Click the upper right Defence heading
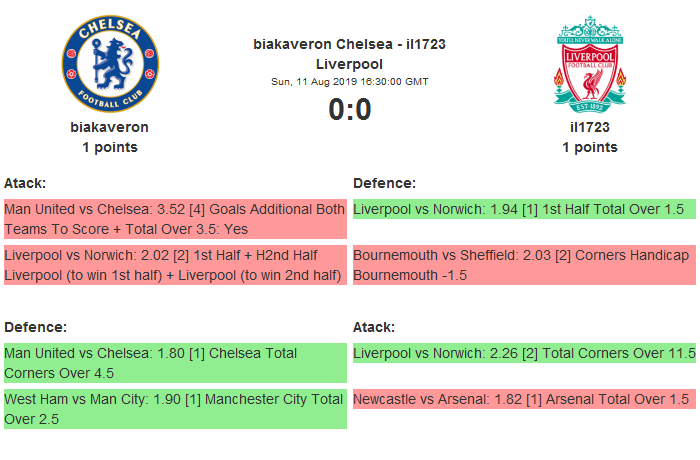The width and height of the screenshot is (700, 460). click(384, 183)
